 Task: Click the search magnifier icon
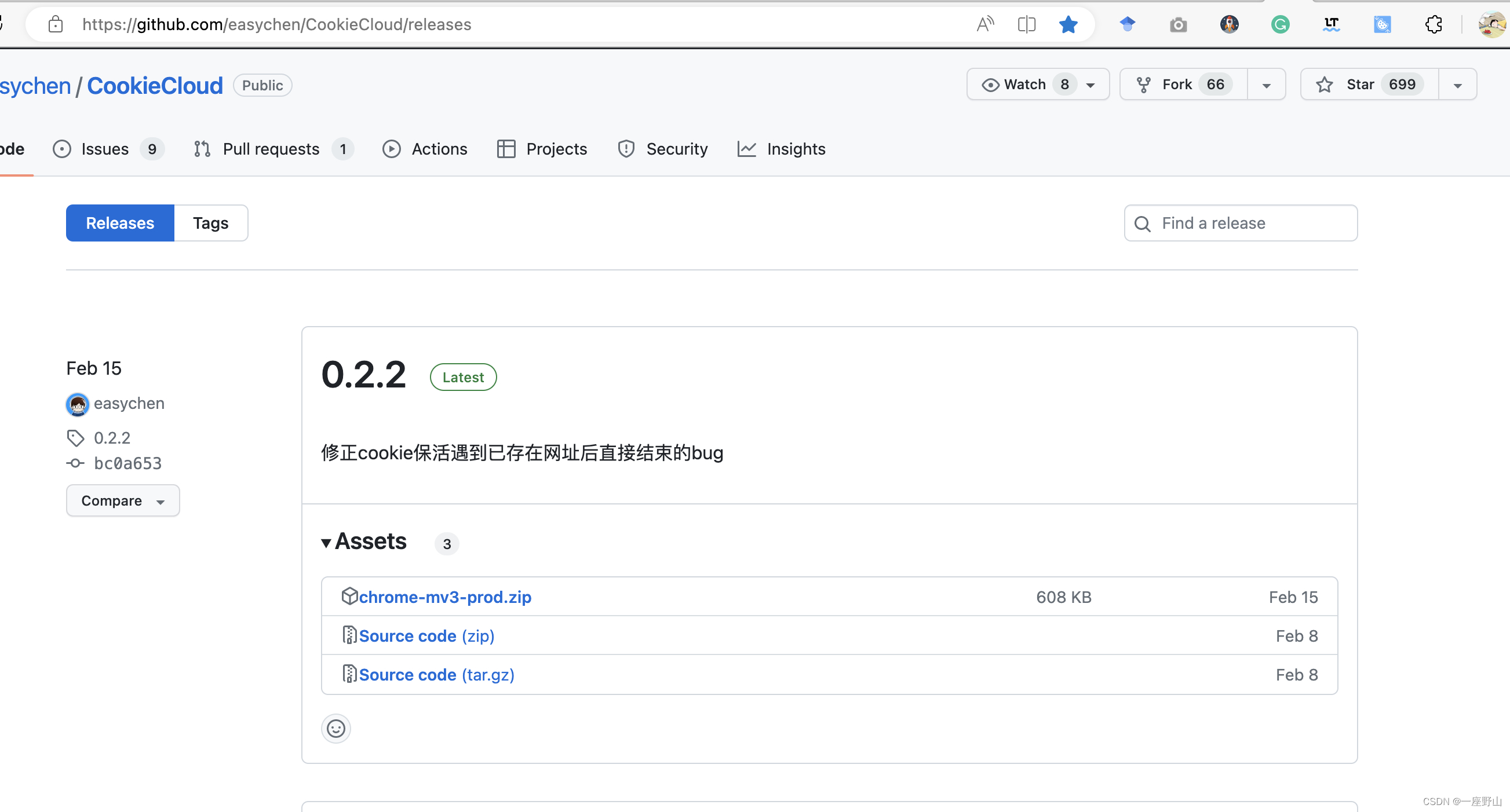coord(1142,223)
